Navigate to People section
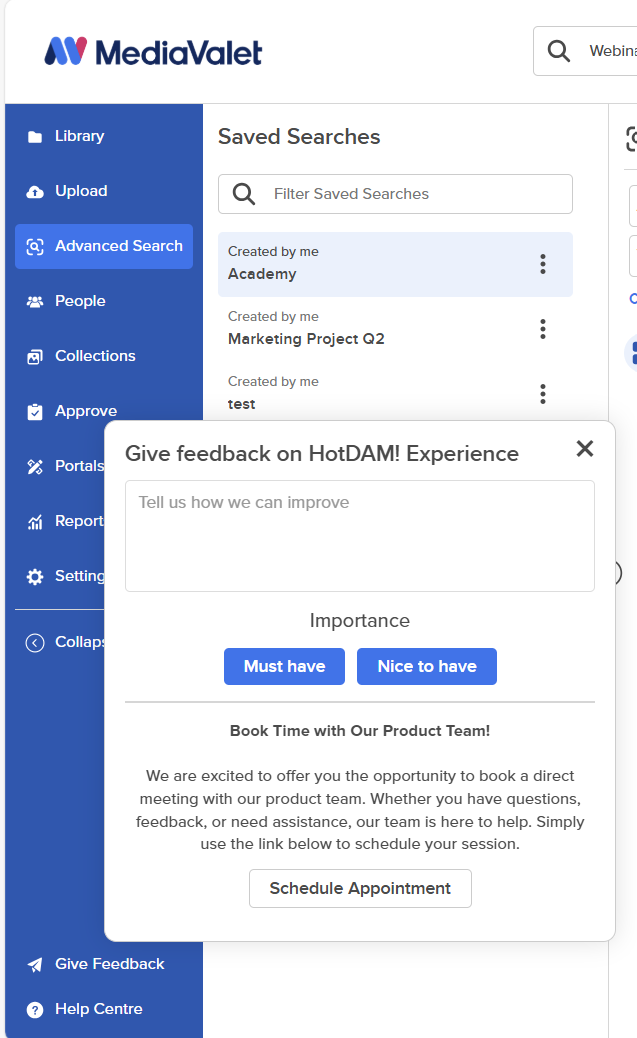637x1038 pixels. click(x=104, y=301)
